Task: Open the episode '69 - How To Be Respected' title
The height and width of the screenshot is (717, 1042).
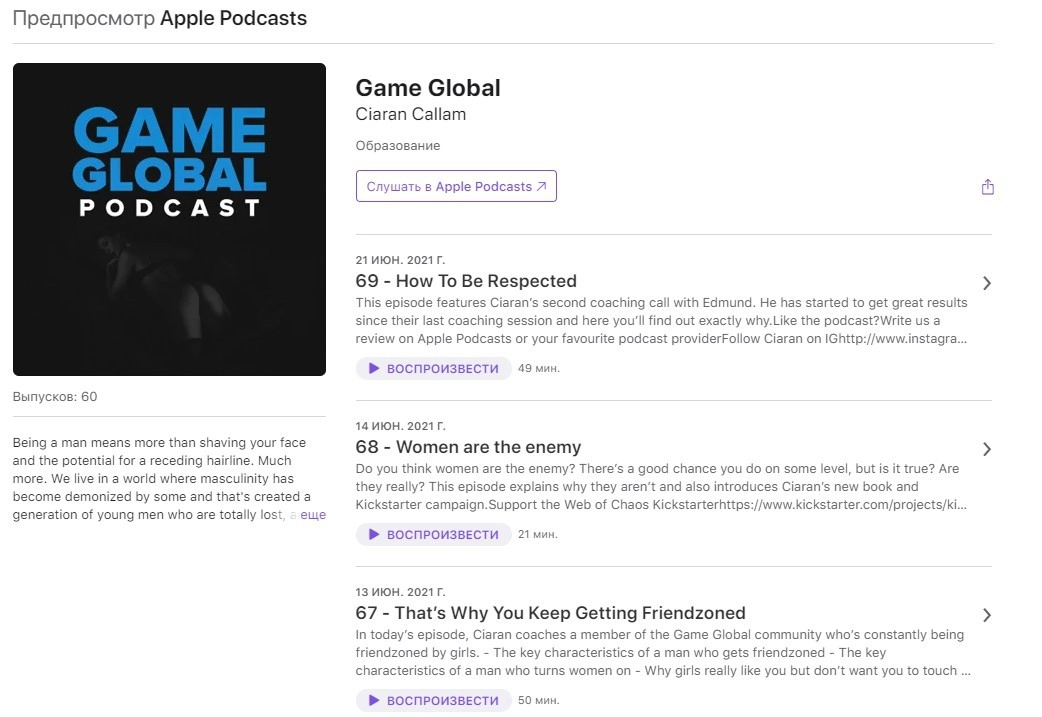Action: tap(466, 281)
